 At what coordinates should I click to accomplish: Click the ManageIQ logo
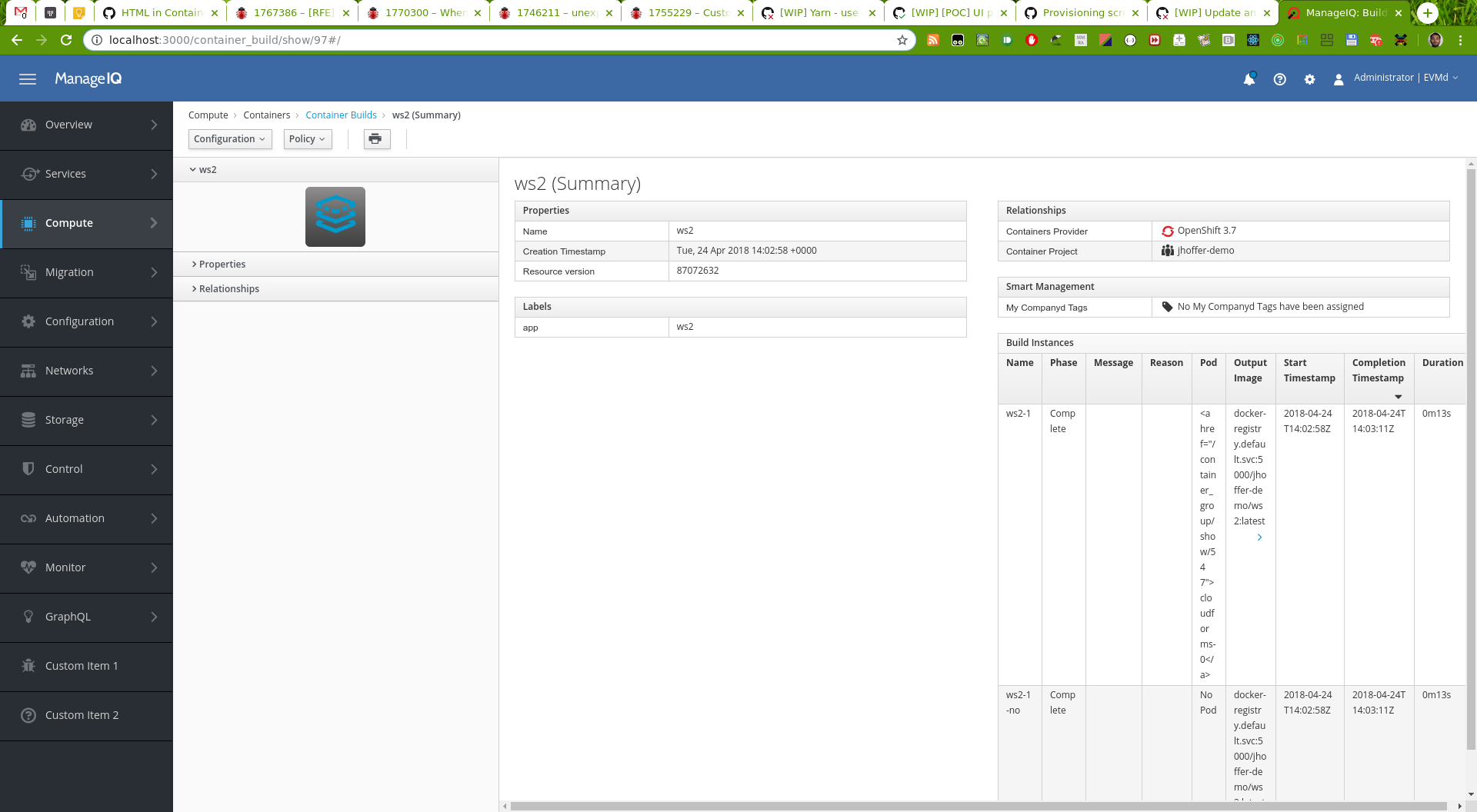pos(88,78)
